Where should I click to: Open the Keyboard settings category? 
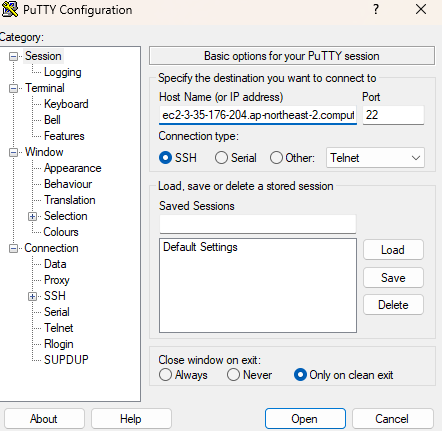pos(66,104)
